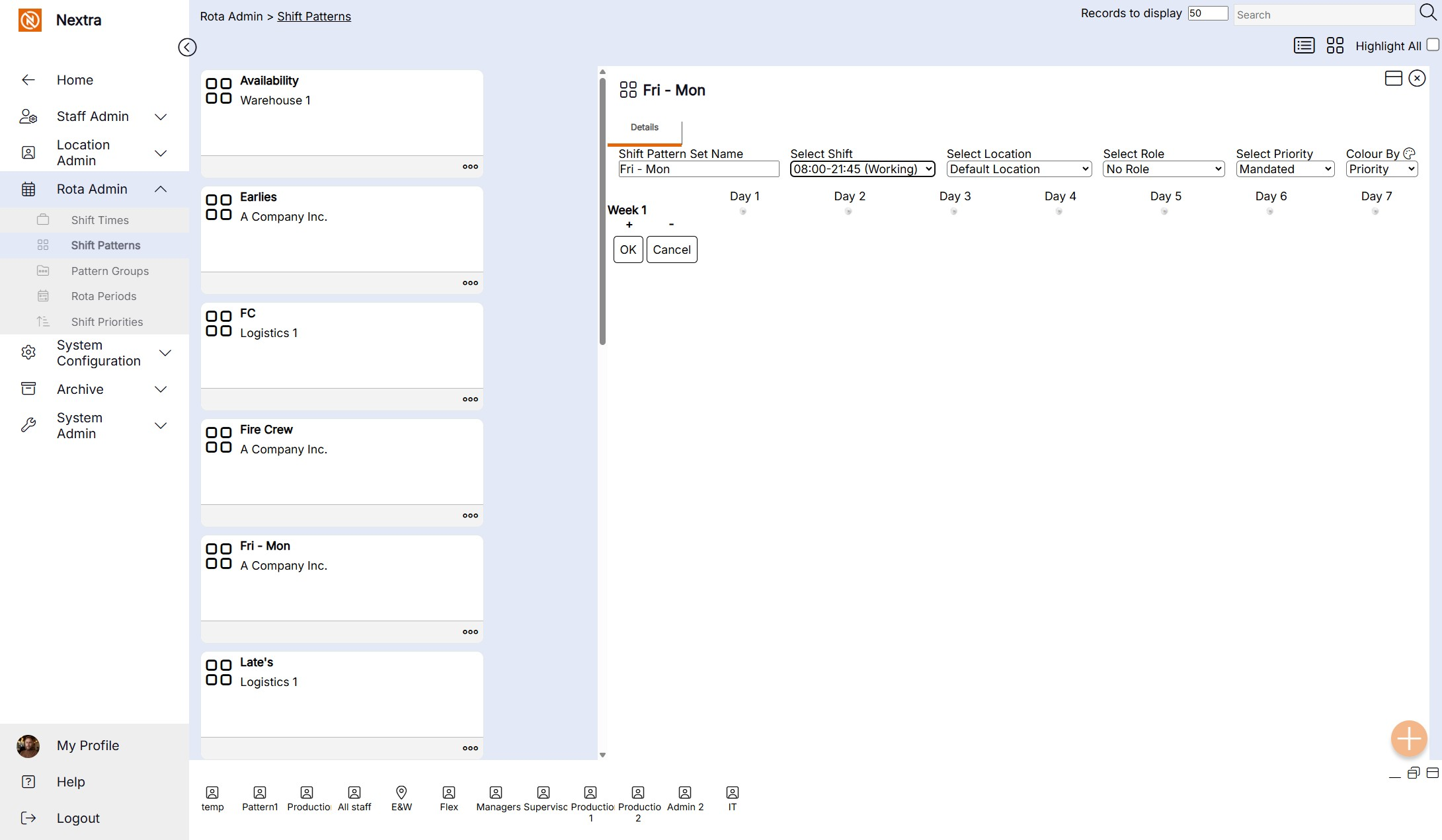The height and width of the screenshot is (840, 1442).
Task: Open the Select Priority dropdown
Action: coord(1285,169)
